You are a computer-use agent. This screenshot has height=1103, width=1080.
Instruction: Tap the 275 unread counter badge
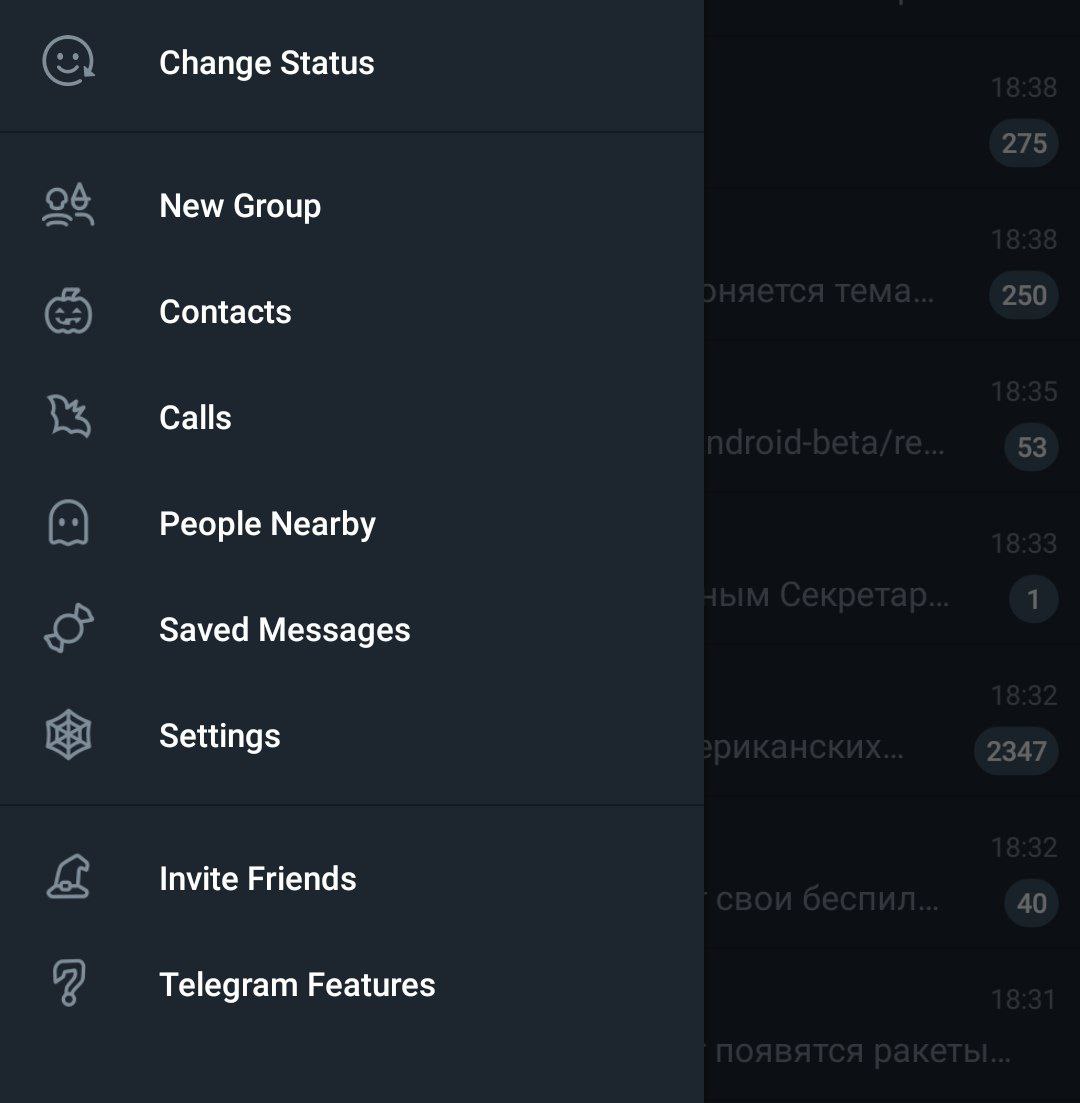tap(1023, 143)
